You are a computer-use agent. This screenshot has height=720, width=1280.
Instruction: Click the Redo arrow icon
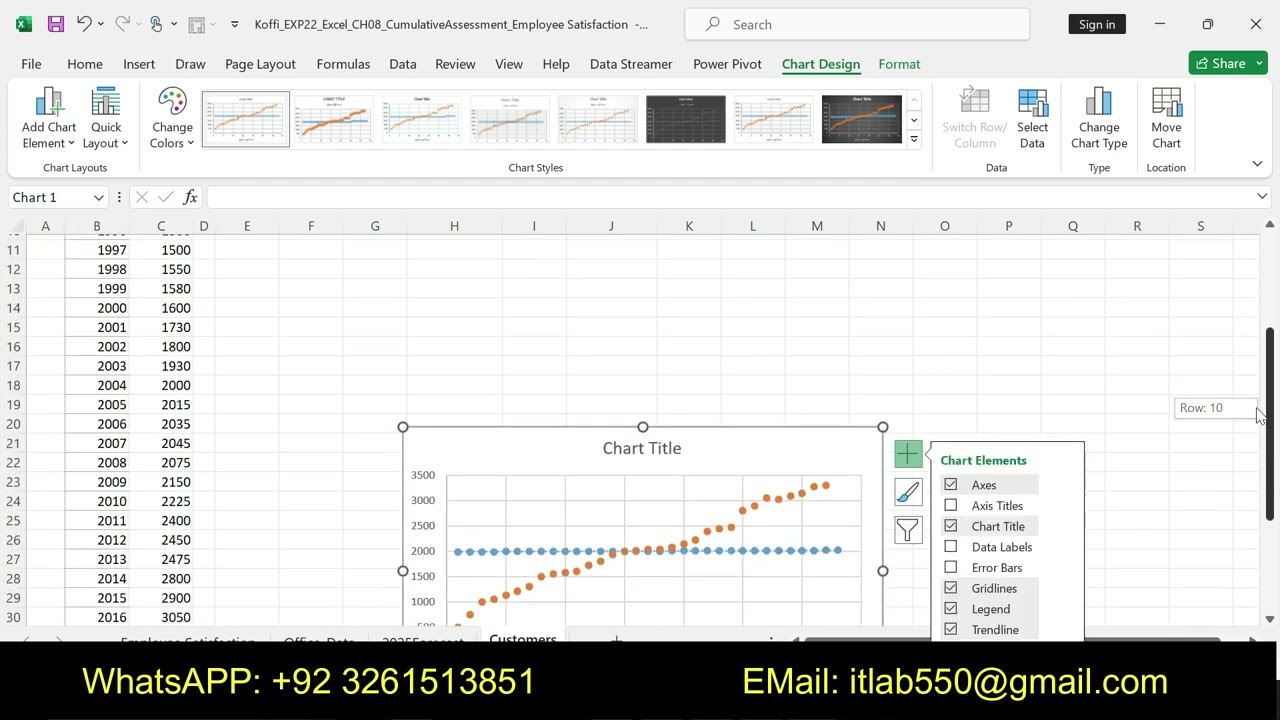(121, 24)
